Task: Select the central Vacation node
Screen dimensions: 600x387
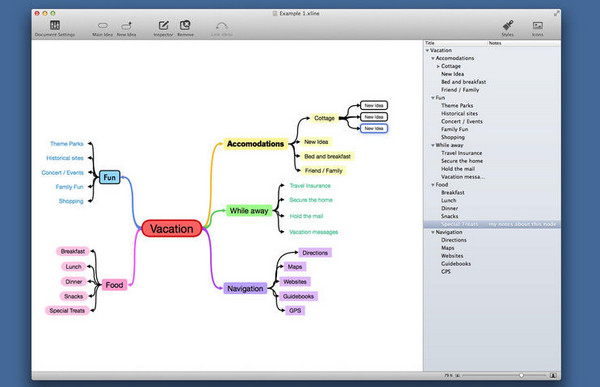Action: 171,229
